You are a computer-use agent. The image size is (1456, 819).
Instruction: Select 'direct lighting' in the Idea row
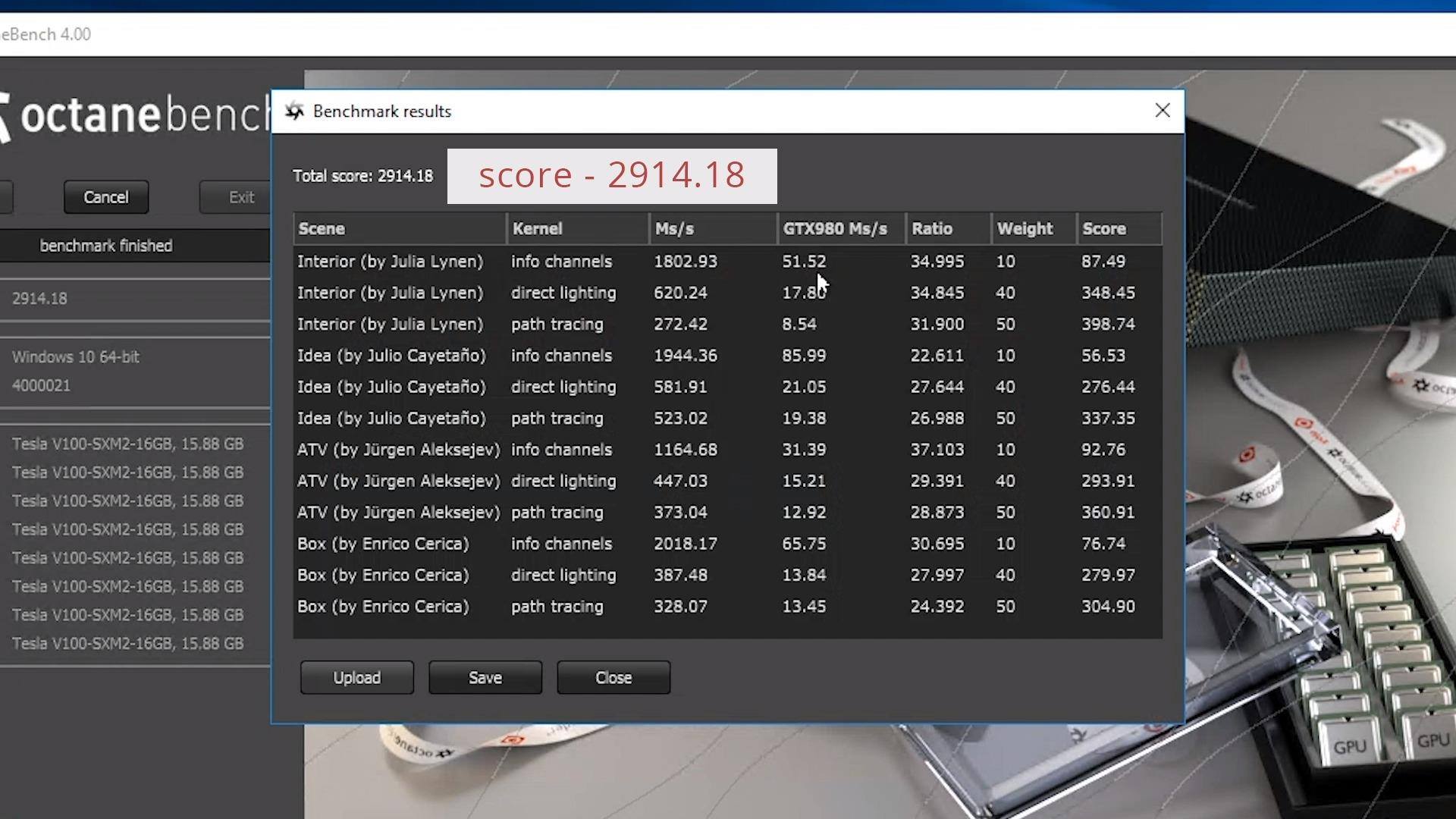[x=563, y=387]
